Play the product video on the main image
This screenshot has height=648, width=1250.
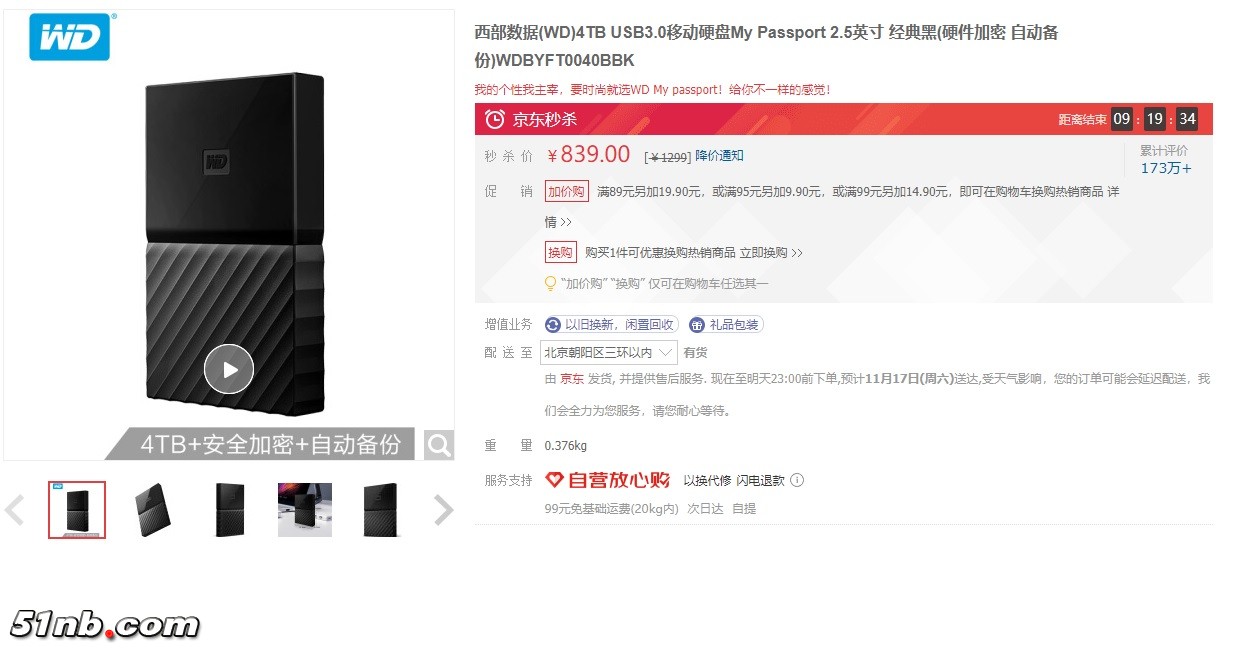coord(229,369)
